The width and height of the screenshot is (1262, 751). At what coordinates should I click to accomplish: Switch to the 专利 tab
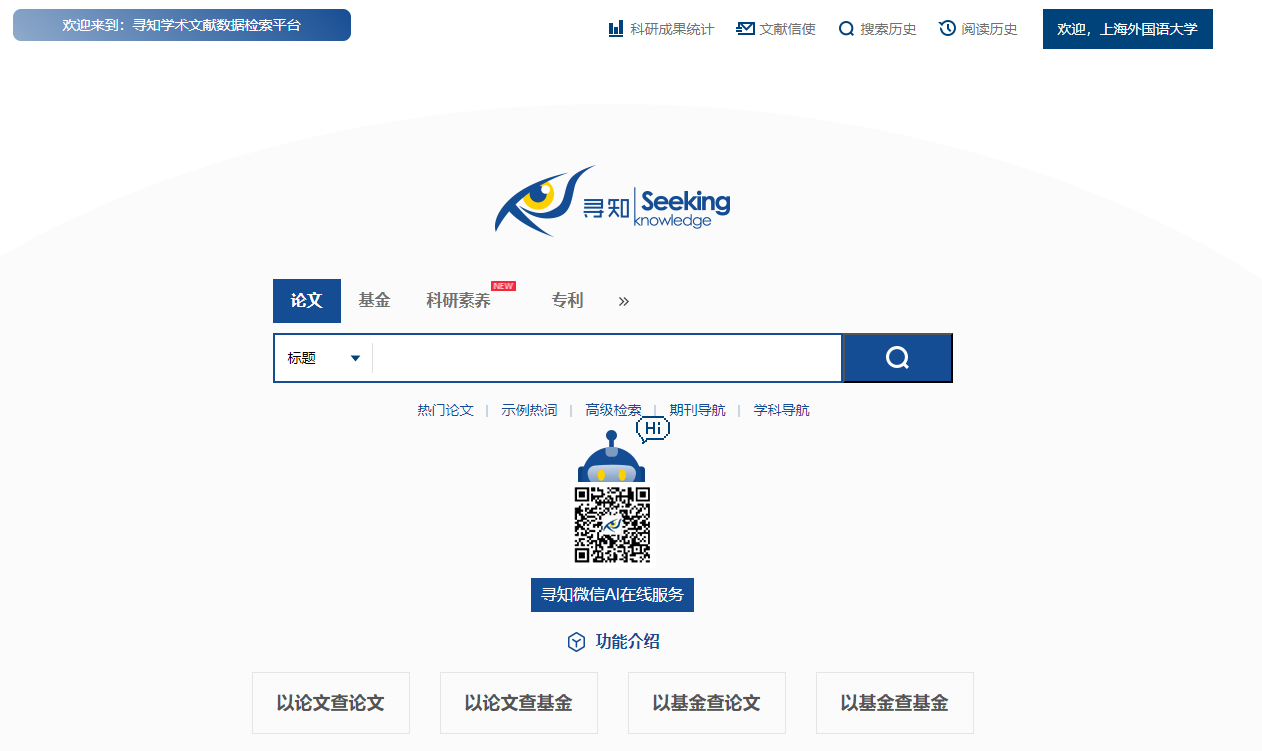[x=567, y=301]
